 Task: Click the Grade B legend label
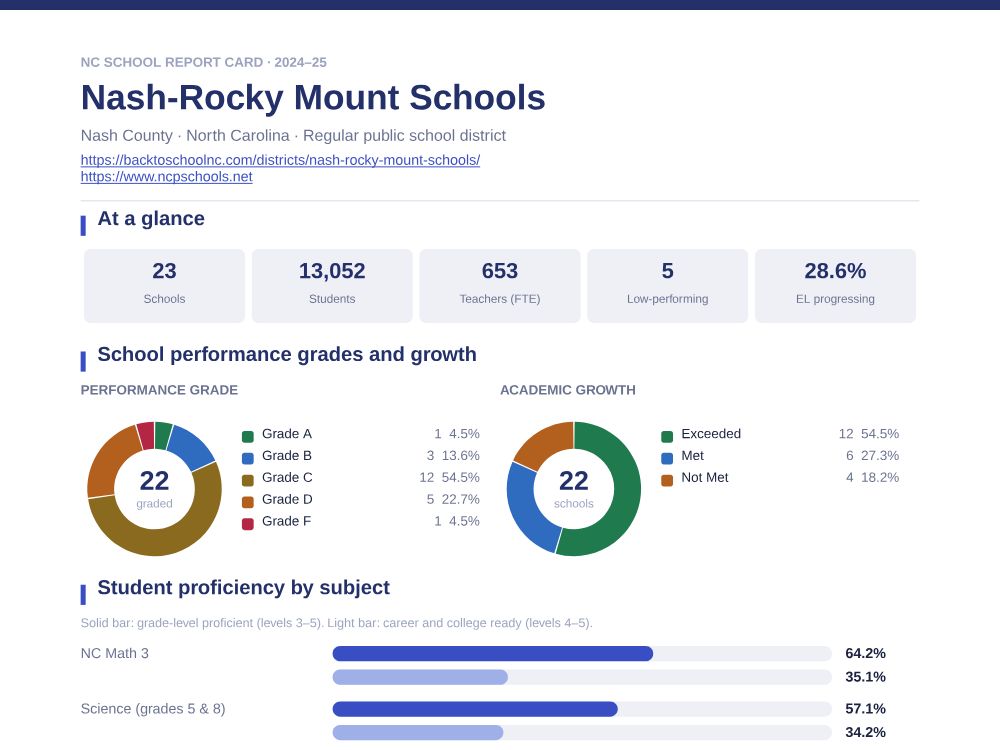pos(287,456)
